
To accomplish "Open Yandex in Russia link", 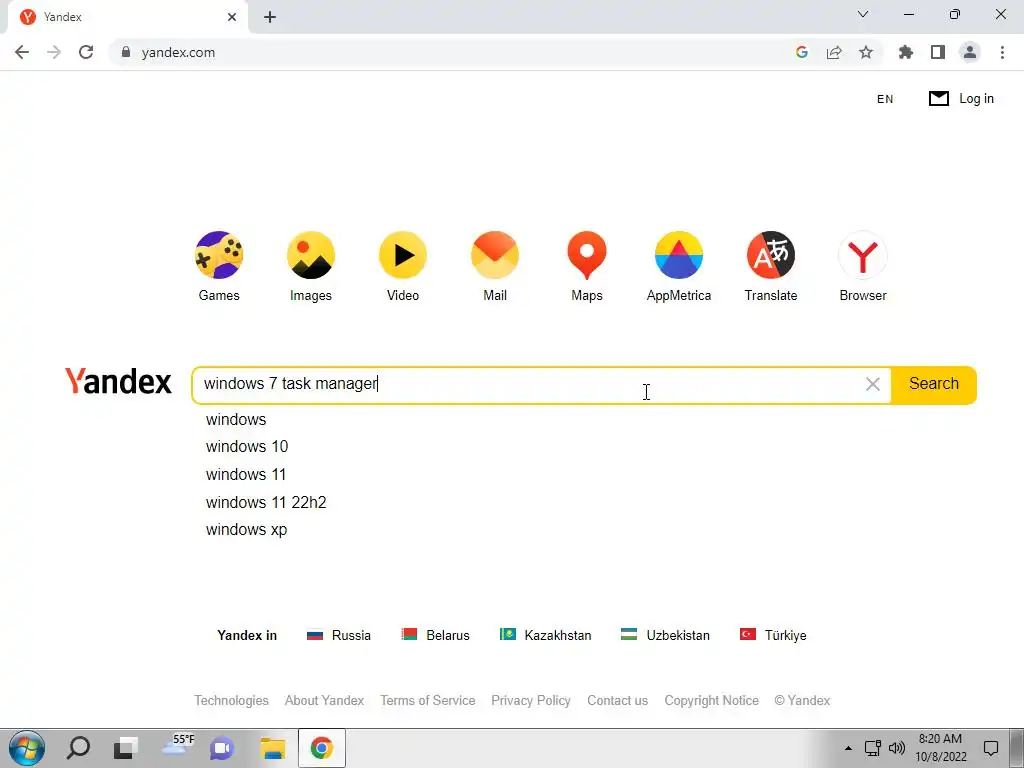I will click(338, 635).
